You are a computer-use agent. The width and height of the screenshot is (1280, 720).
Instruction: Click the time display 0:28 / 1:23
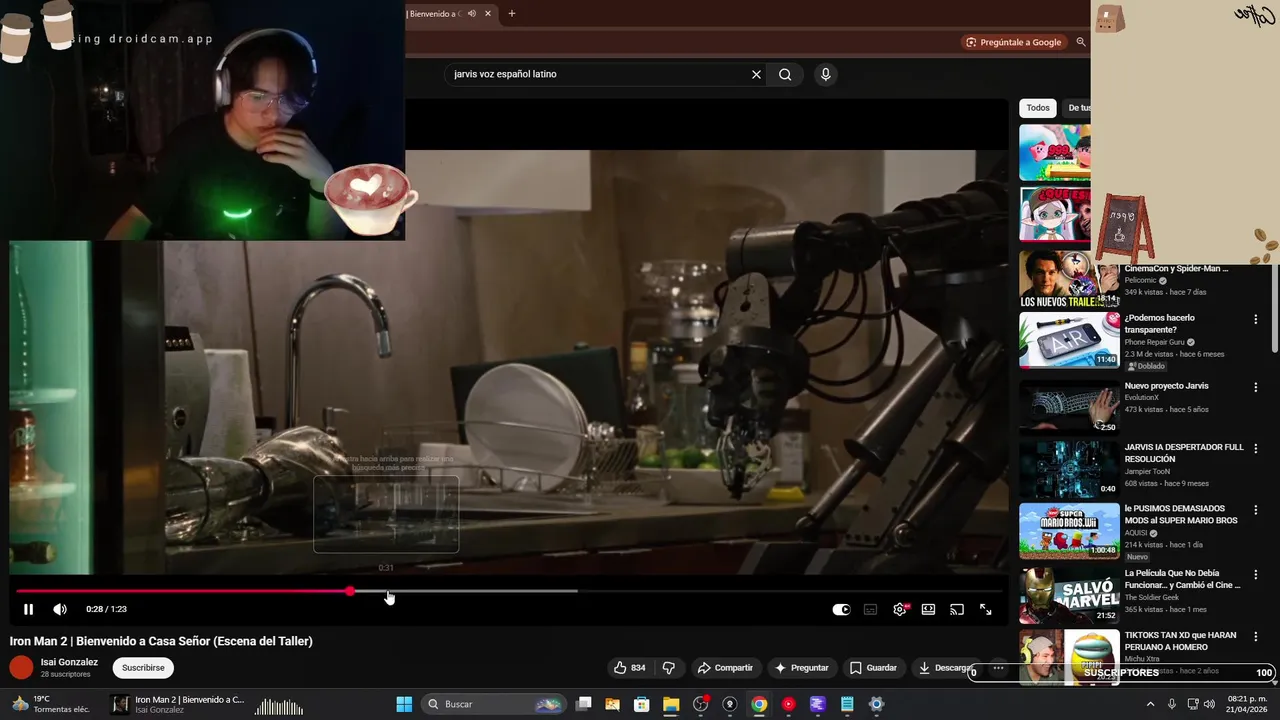[106, 609]
